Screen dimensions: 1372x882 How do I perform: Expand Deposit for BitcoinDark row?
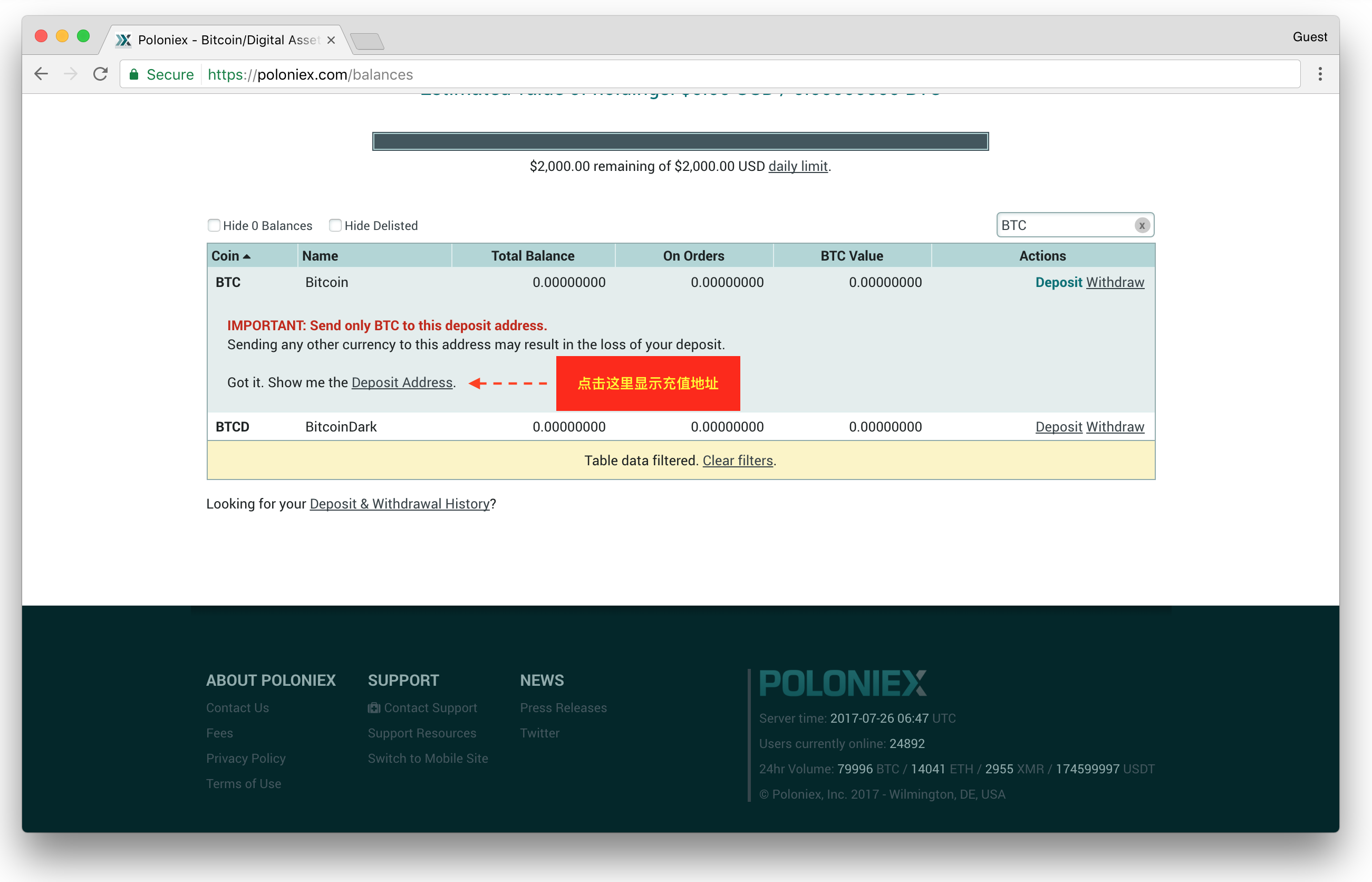pos(1058,427)
